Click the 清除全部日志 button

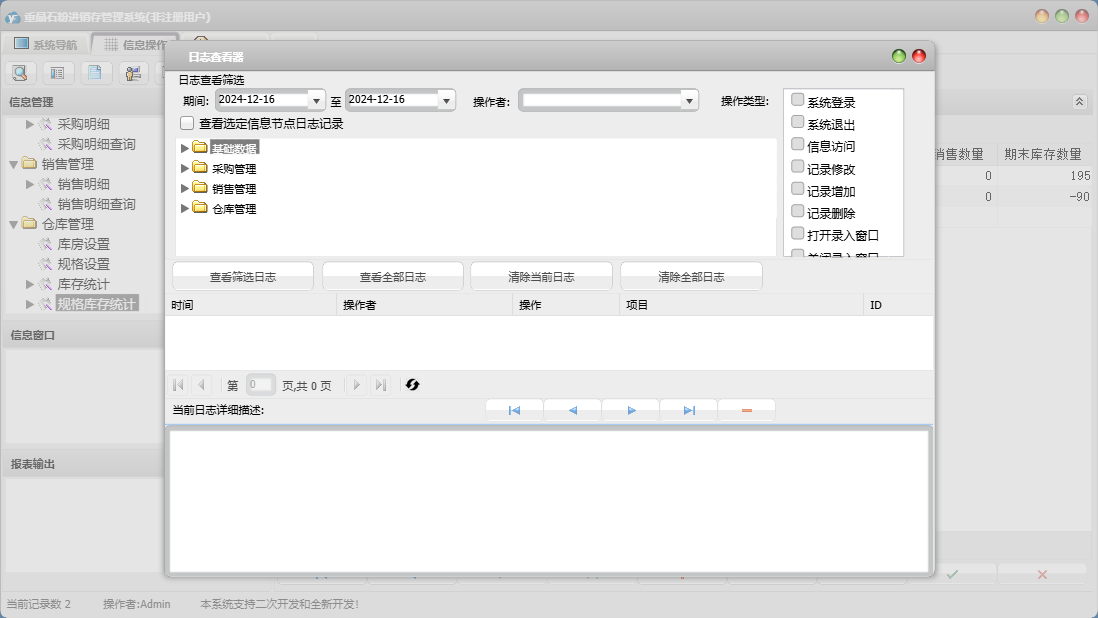pos(691,276)
